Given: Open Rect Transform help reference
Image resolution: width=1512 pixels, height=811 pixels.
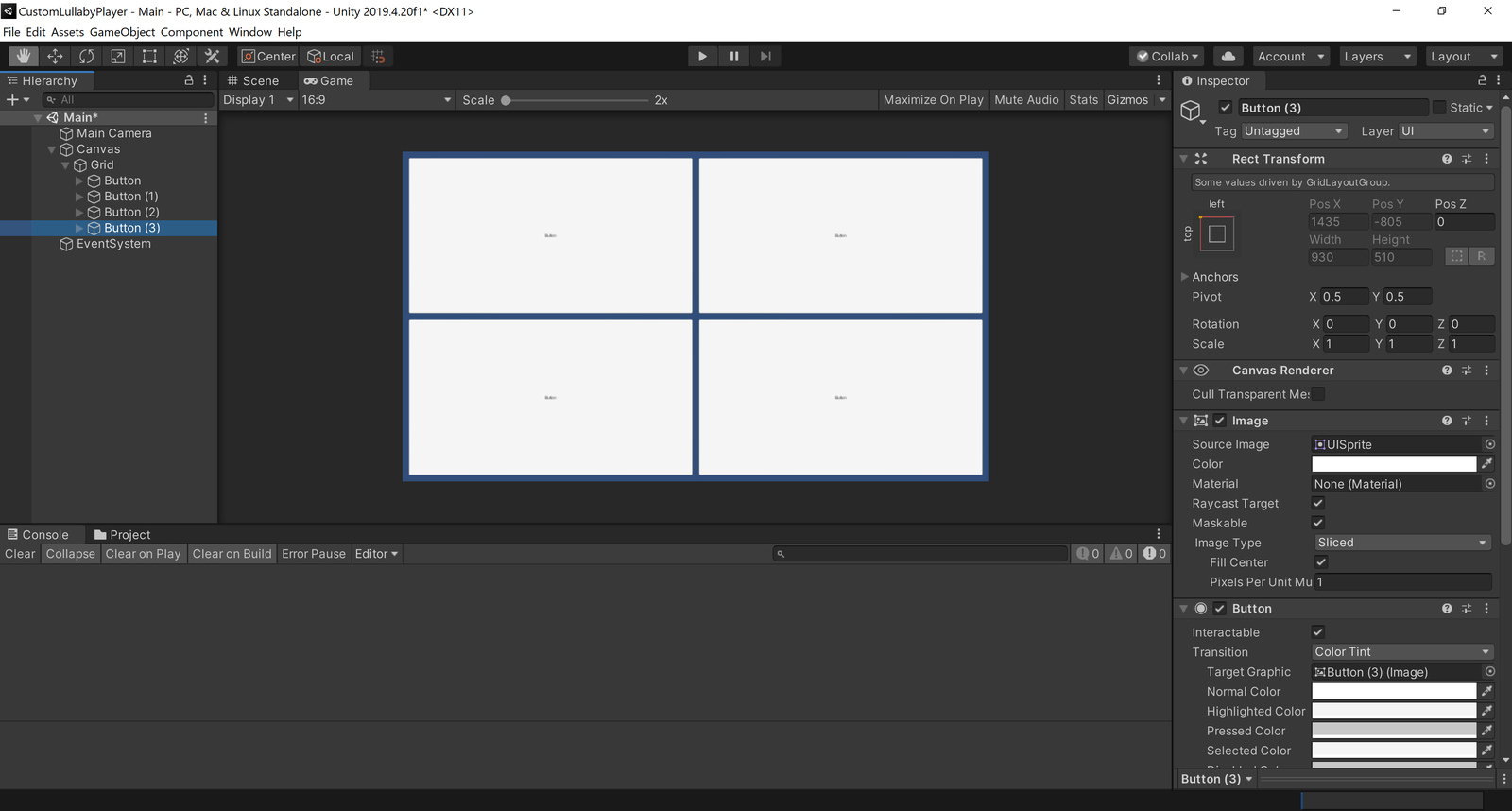Looking at the screenshot, I should coord(1447,159).
